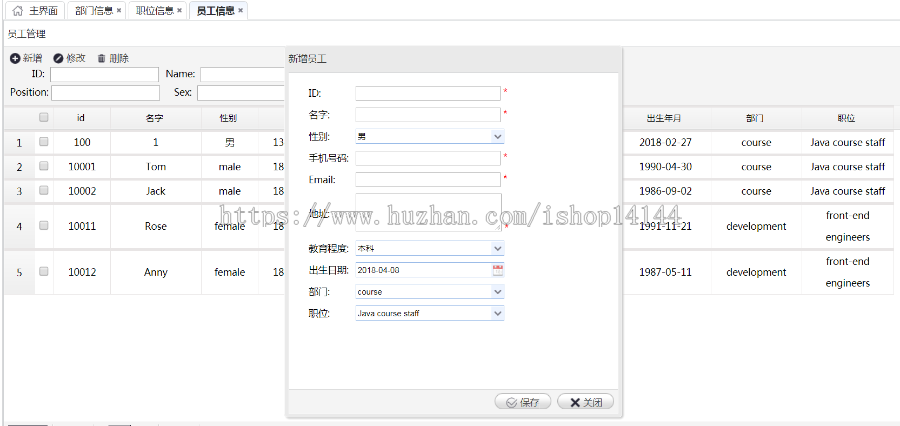Close the 职位信息 tab with its x
The image size is (900, 426).
tap(180, 11)
